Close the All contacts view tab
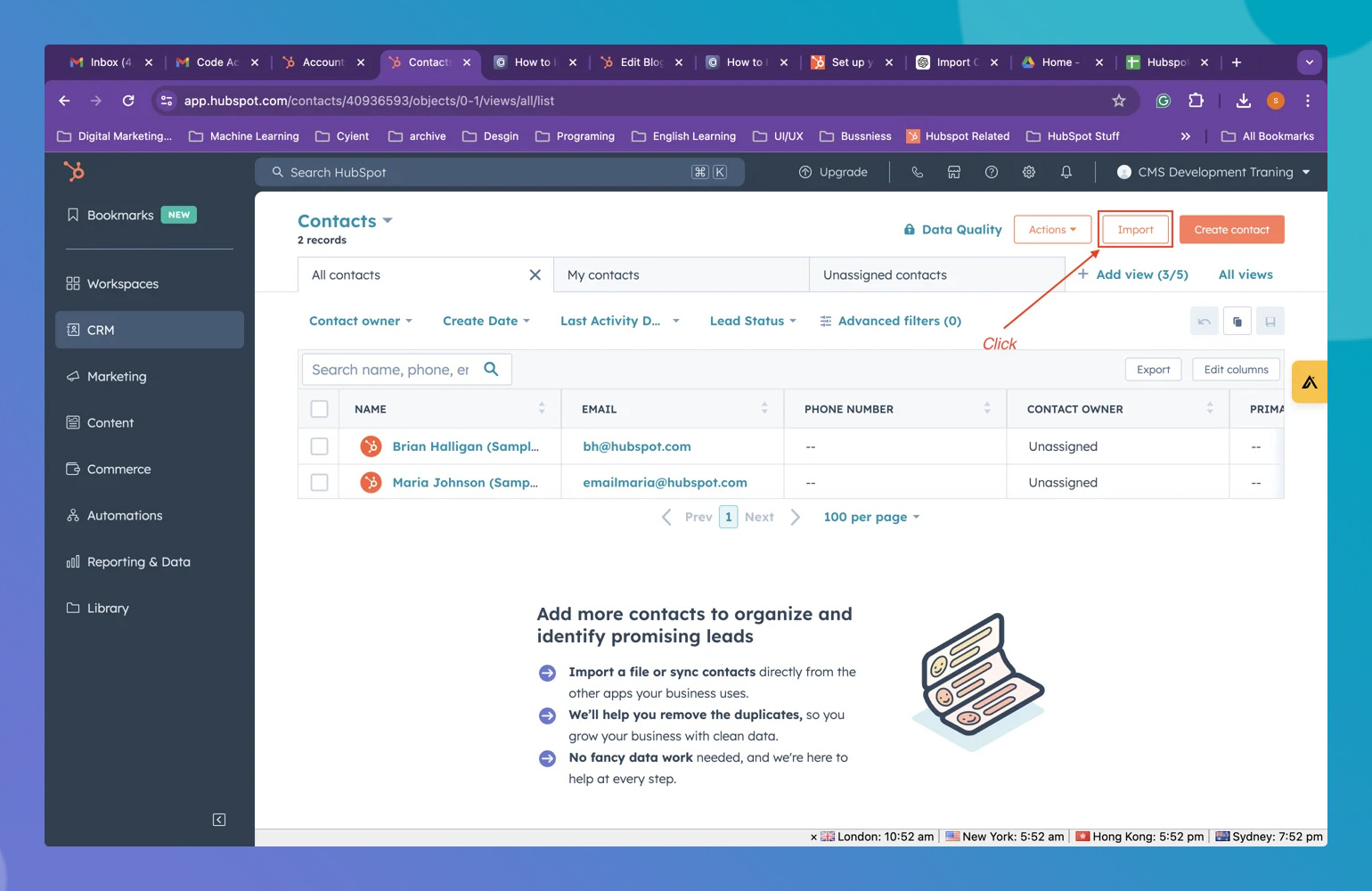This screenshot has width=1372, height=891. tap(535, 275)
